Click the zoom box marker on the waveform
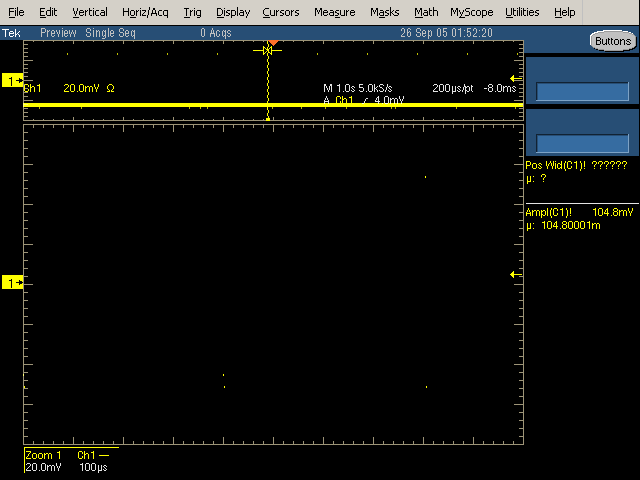 (267, 50)
